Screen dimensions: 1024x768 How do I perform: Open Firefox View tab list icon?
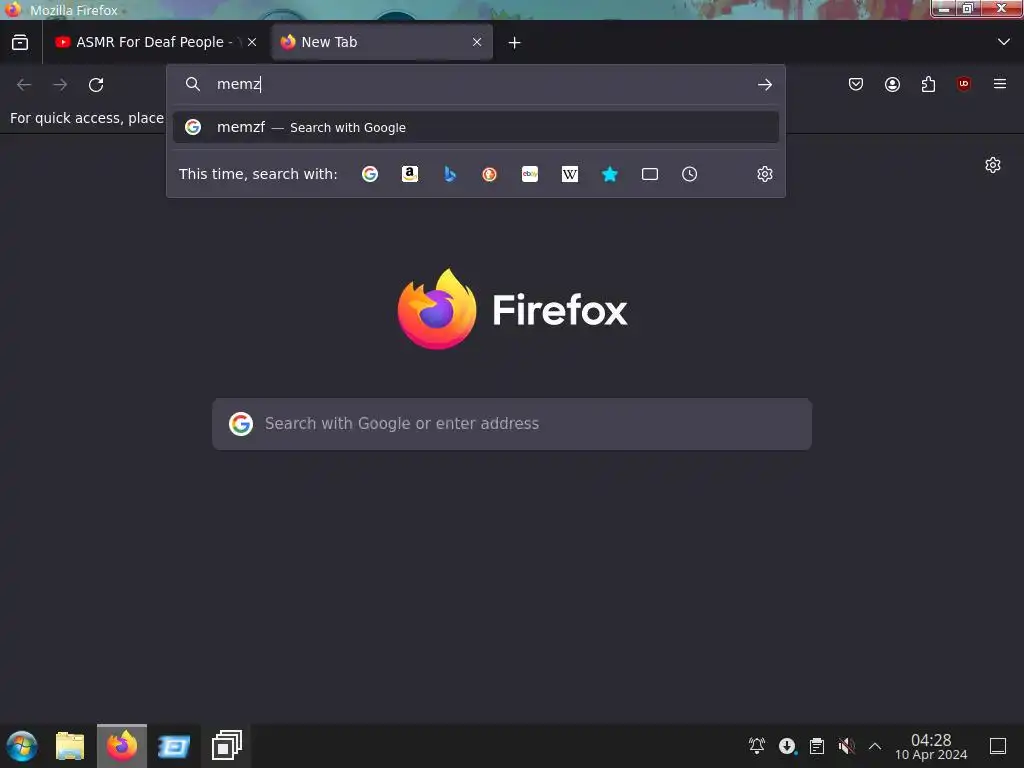20,42
